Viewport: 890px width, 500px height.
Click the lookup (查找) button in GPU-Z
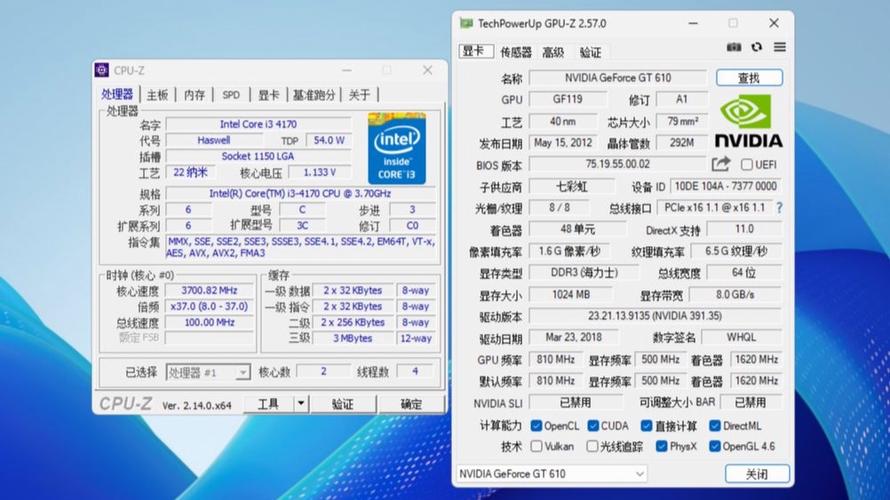tap(749, 78)
